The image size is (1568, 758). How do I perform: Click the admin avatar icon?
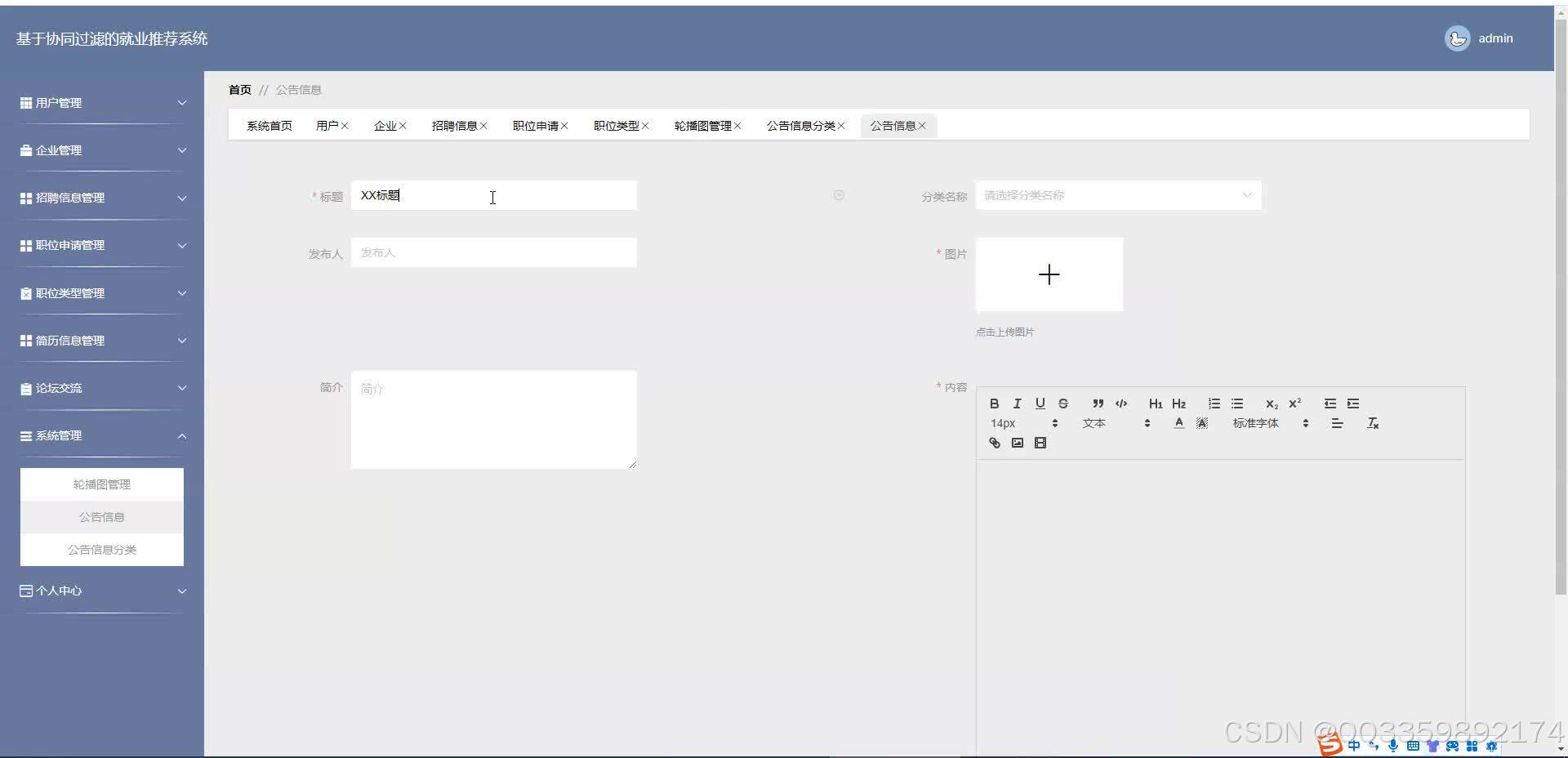point(1457,38)
